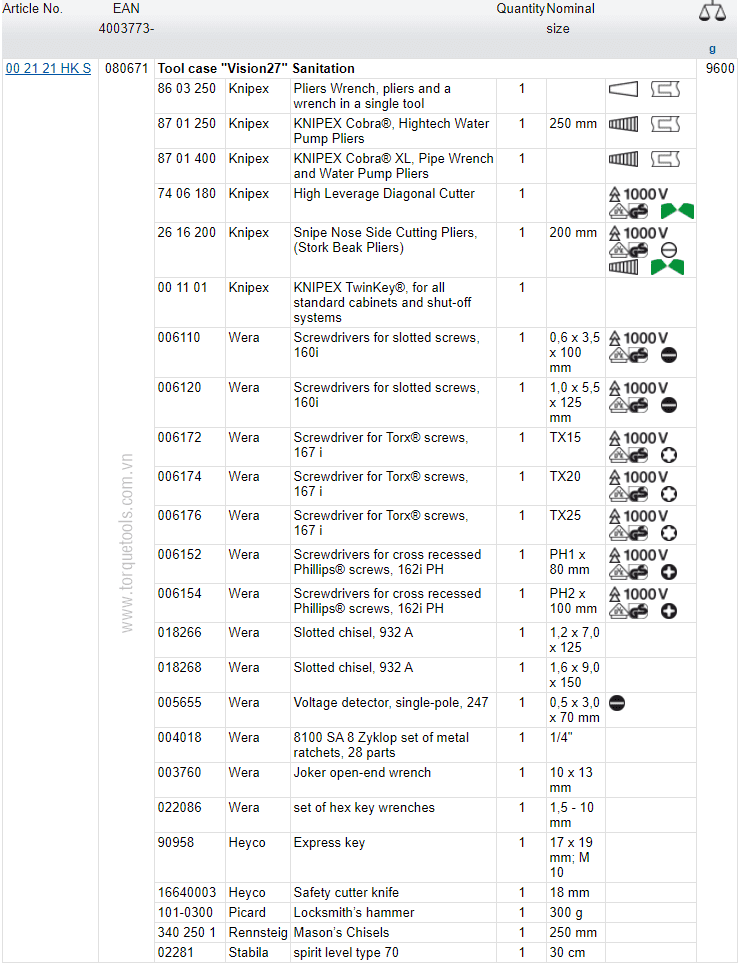Viewport: 739px width, 964px height.
Task: Click insulated symbols in 006176 row
Action: click(628, 533)
